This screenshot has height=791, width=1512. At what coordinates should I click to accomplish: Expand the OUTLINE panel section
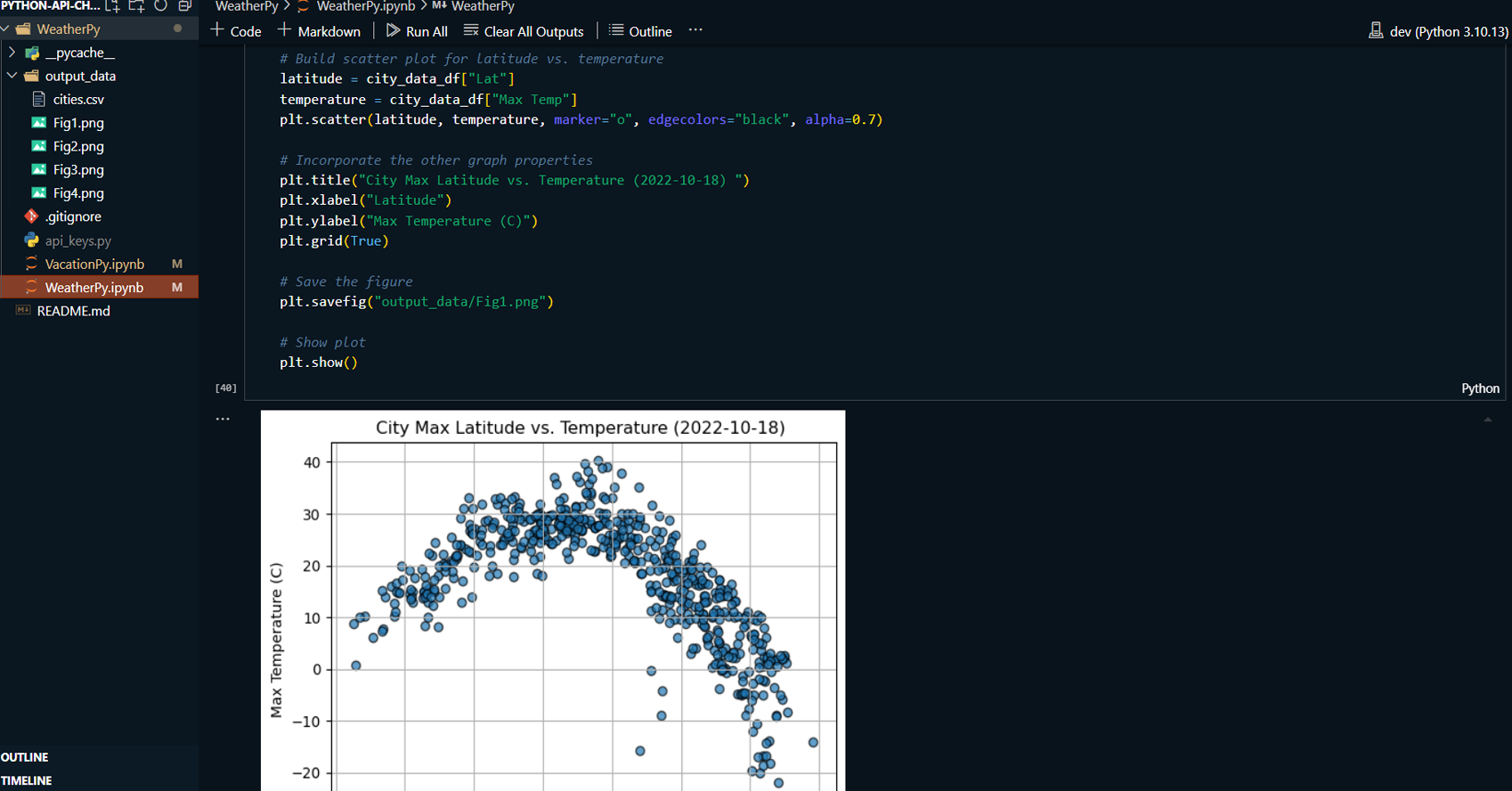pyautogui.click(x=25, y=757)
